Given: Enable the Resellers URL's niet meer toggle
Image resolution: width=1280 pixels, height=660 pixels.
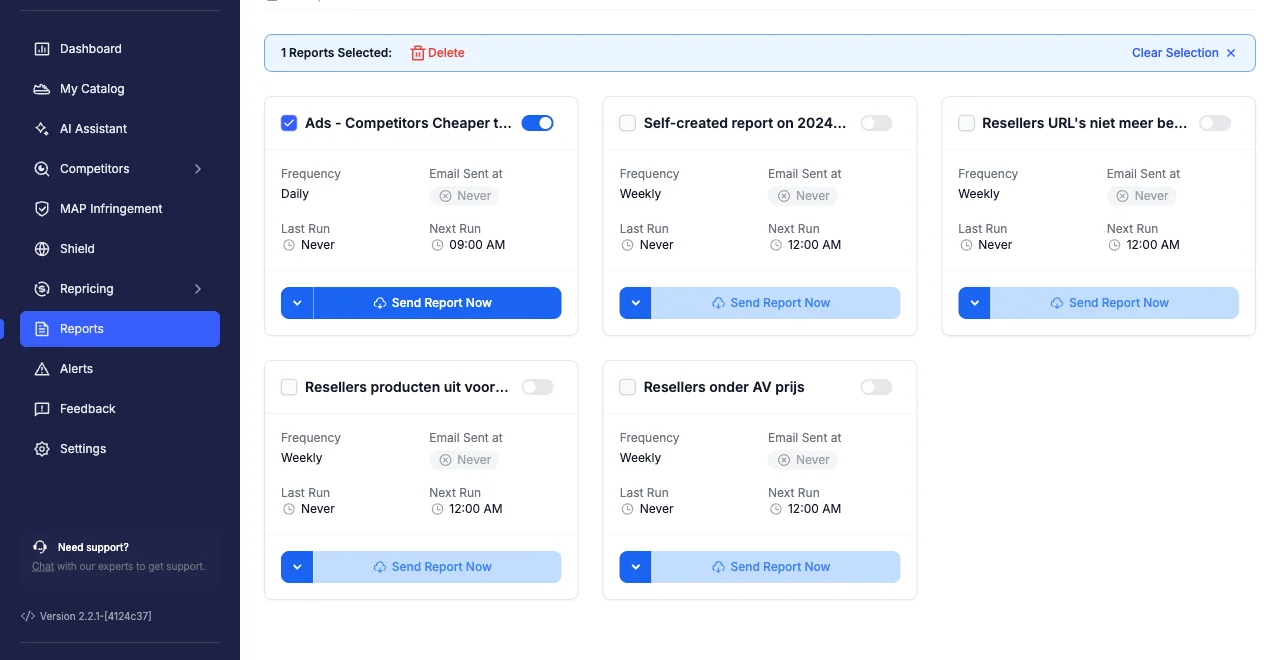Looking at the screenshot, I should pos(1215,123).
